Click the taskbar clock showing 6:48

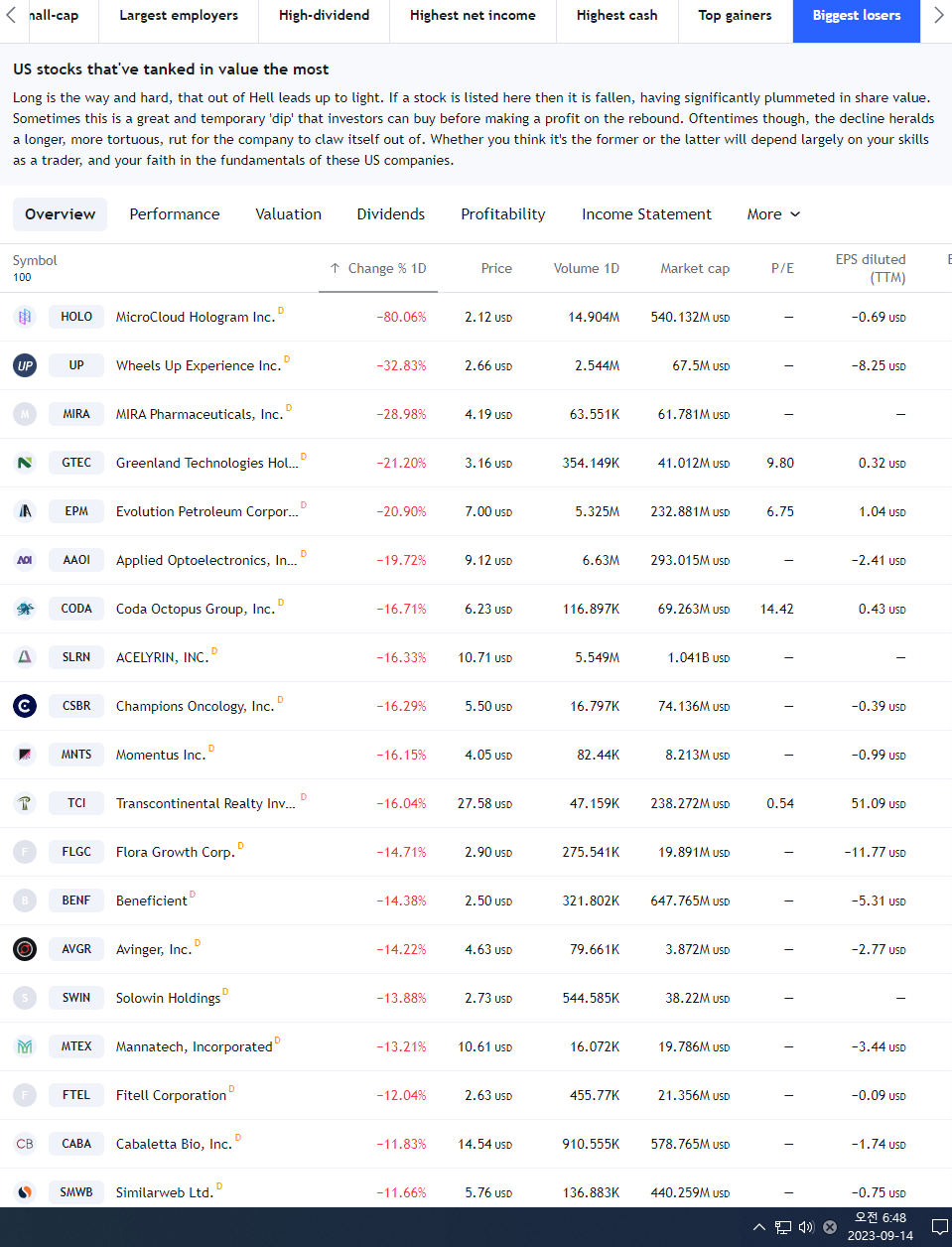tap(880, 1227)
